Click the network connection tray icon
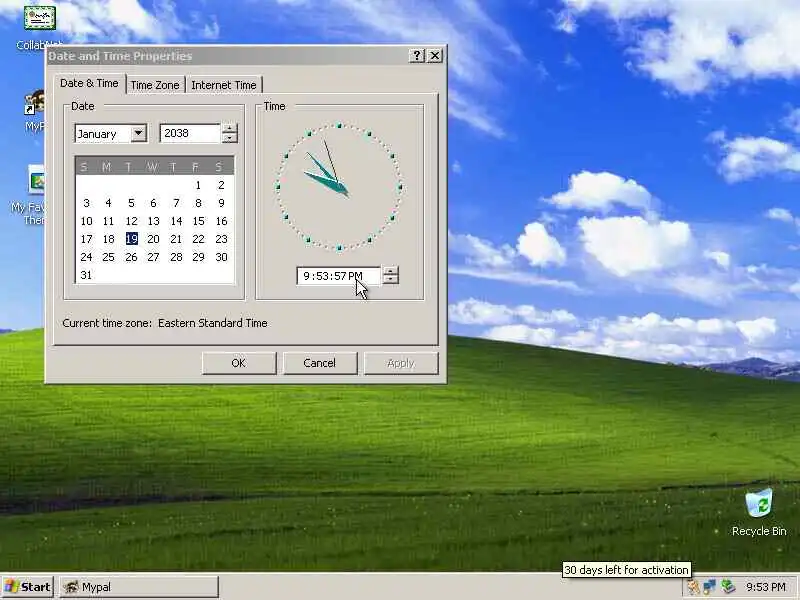 click(x=709, y=587)
